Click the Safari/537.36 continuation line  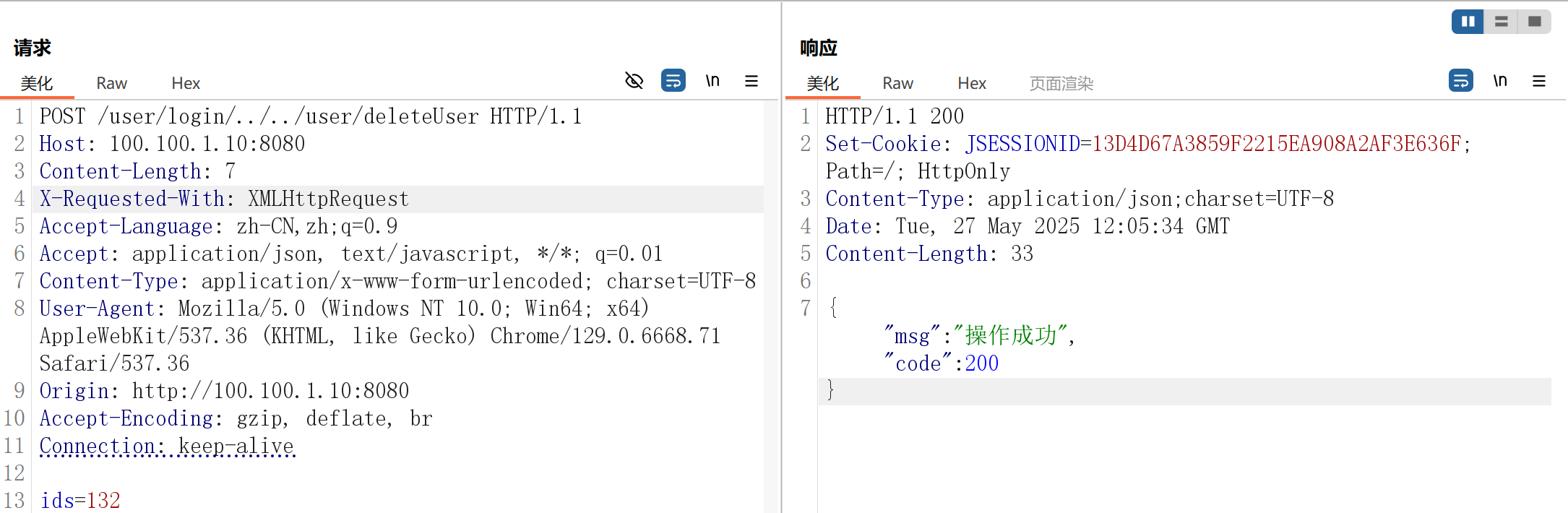coord(114,363)
